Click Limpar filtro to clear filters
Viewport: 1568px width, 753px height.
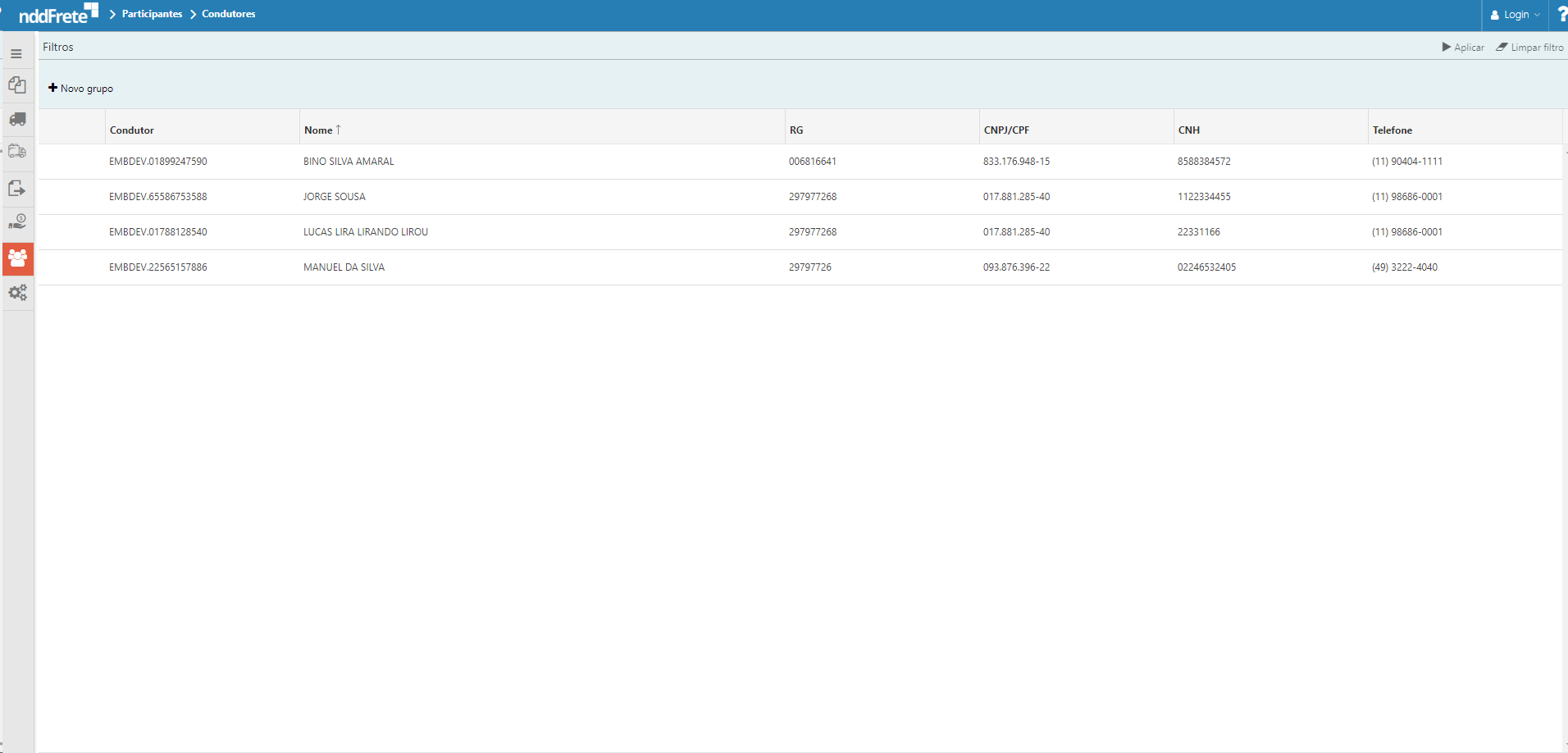click(1529, 48)
